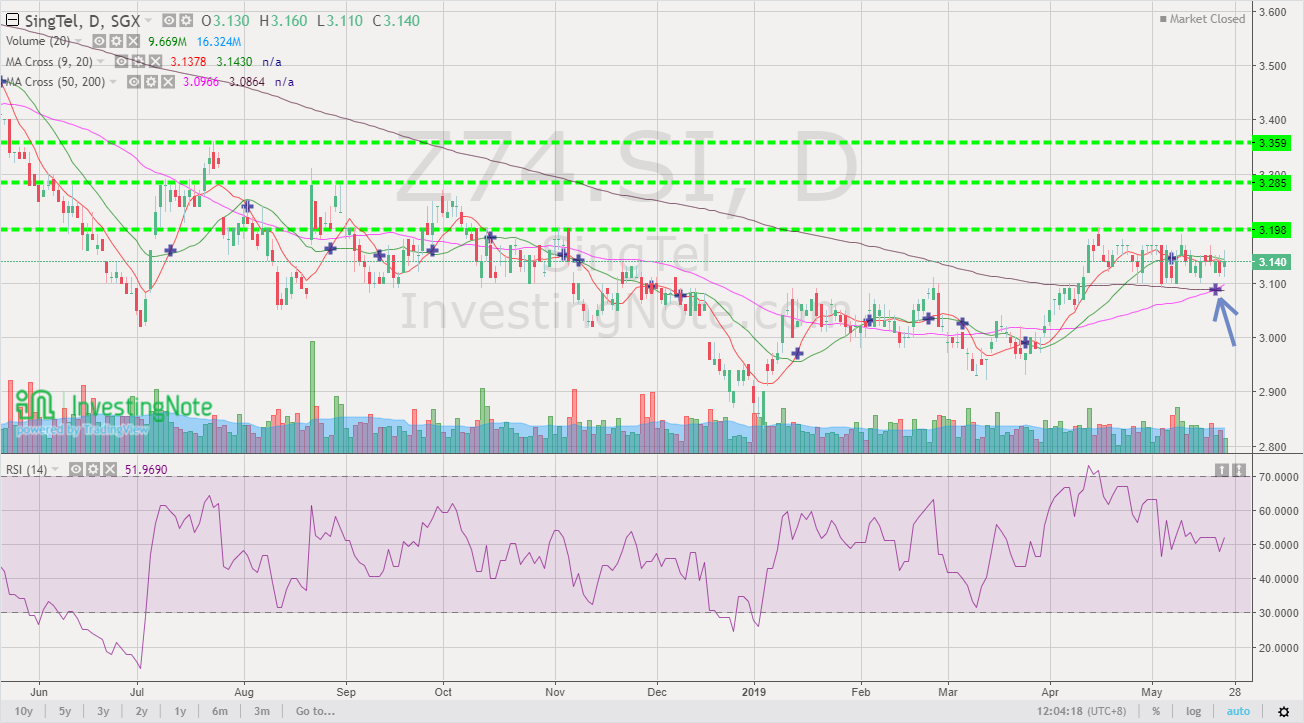The width and height of the screenshot is (1304, 723).
Task: Click the 3.359 green resistance price label
Action: click(1271, 142)
